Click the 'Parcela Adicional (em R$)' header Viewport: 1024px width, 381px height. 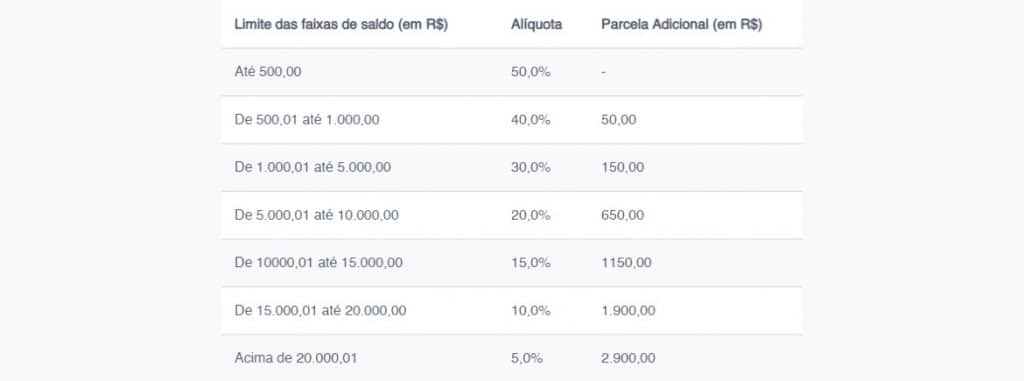coord(682,25)
